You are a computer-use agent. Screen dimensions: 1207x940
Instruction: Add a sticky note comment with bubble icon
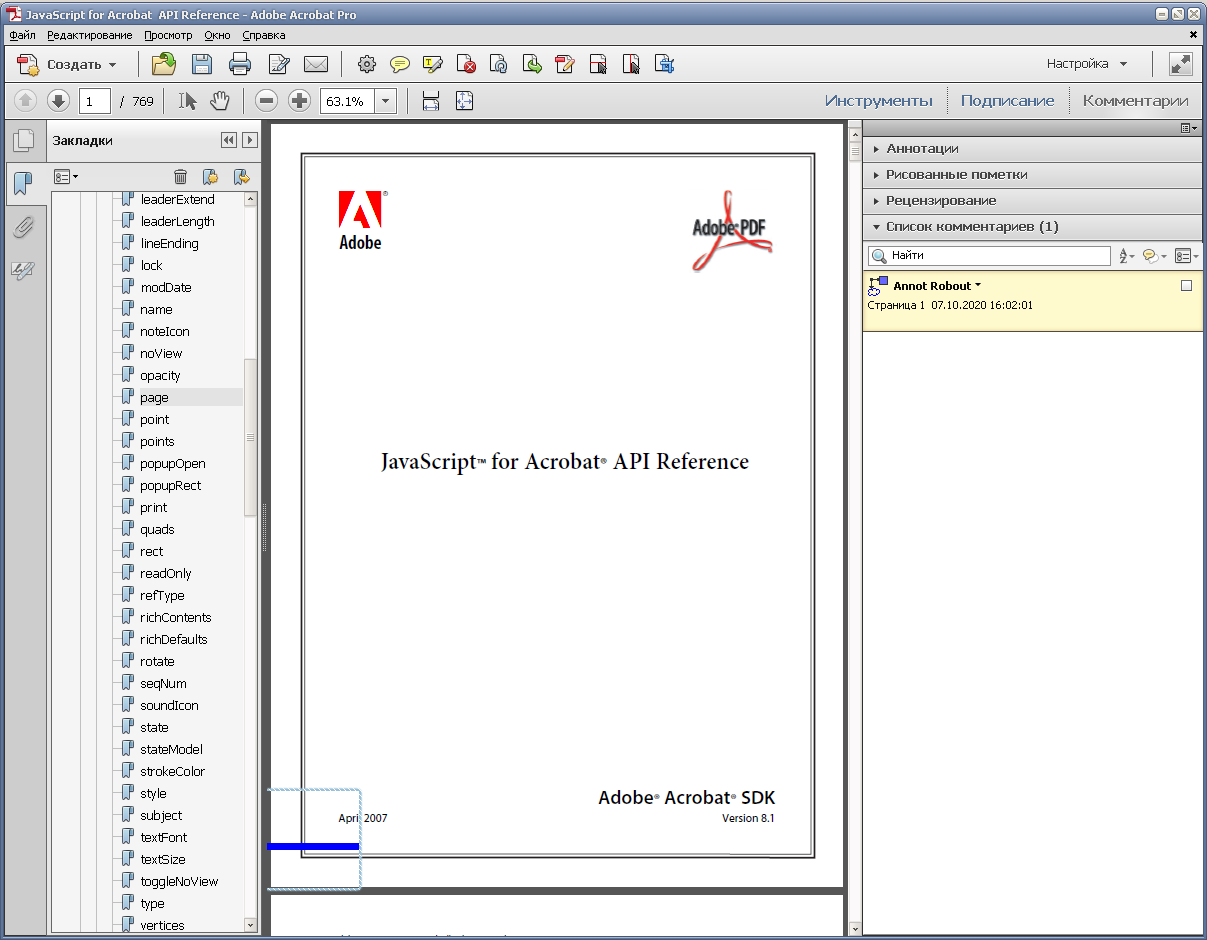(x=400, y=65)
